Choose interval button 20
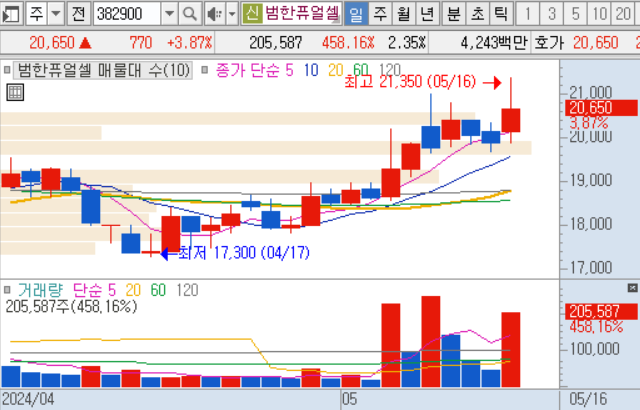The width and height of the screenshot is (640, 410). pyautogui.click(x=623, y=14)
